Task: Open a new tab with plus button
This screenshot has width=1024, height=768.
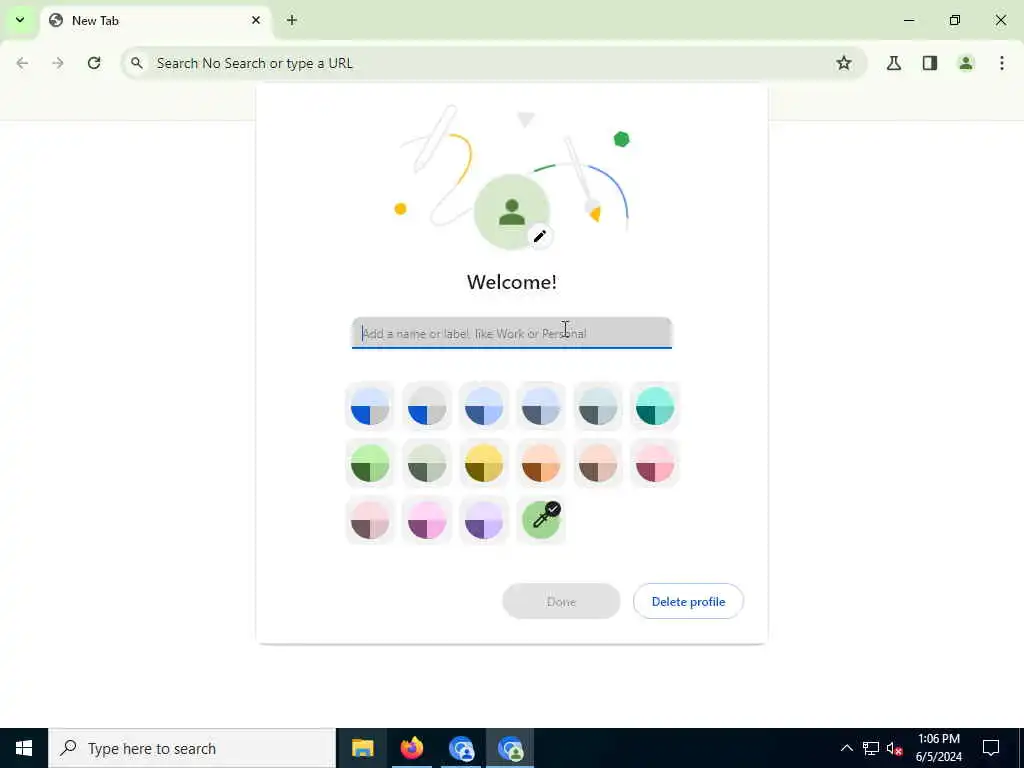Action: click(292, 20)
